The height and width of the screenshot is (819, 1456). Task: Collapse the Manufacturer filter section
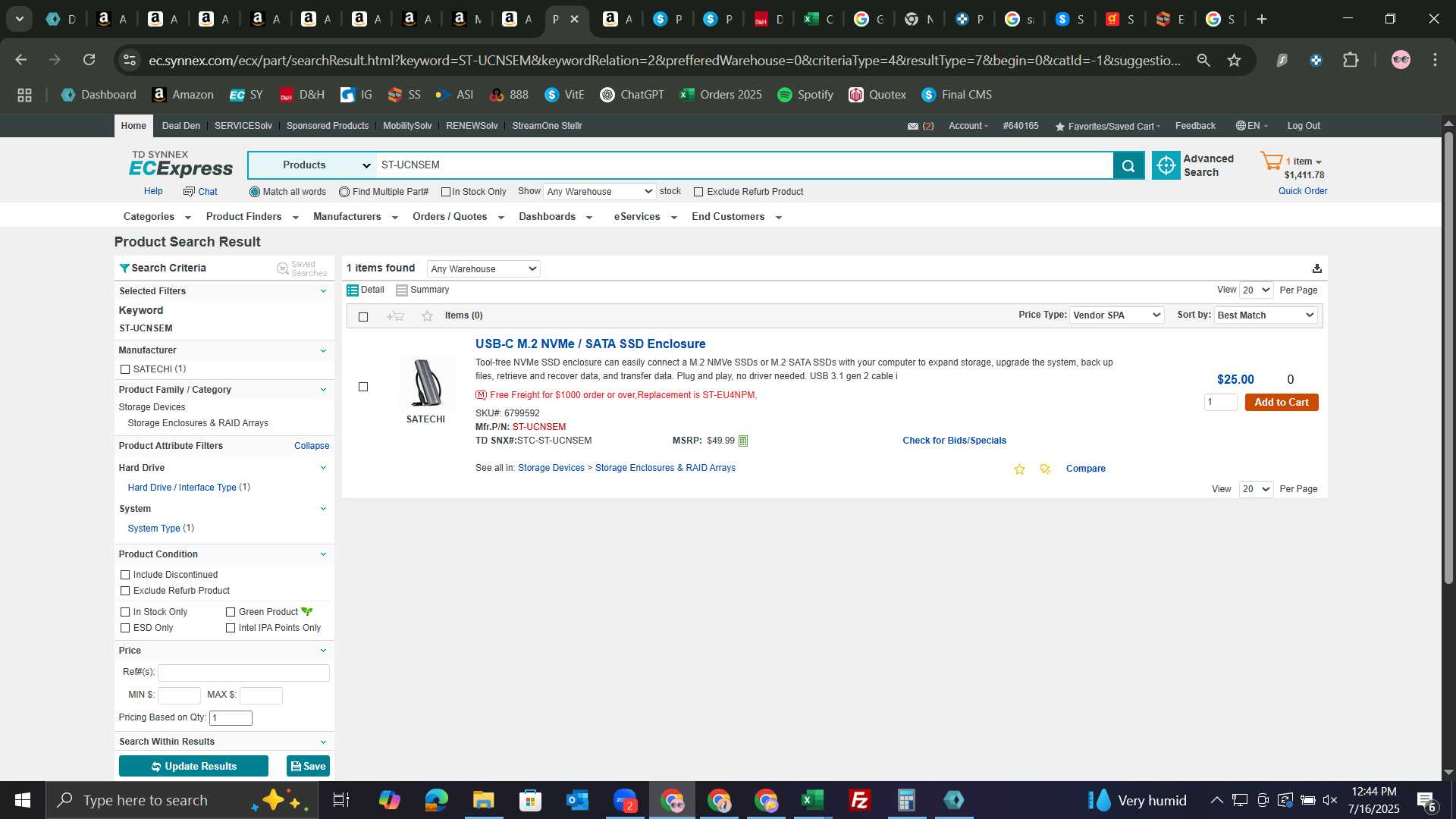coord(323,350)
